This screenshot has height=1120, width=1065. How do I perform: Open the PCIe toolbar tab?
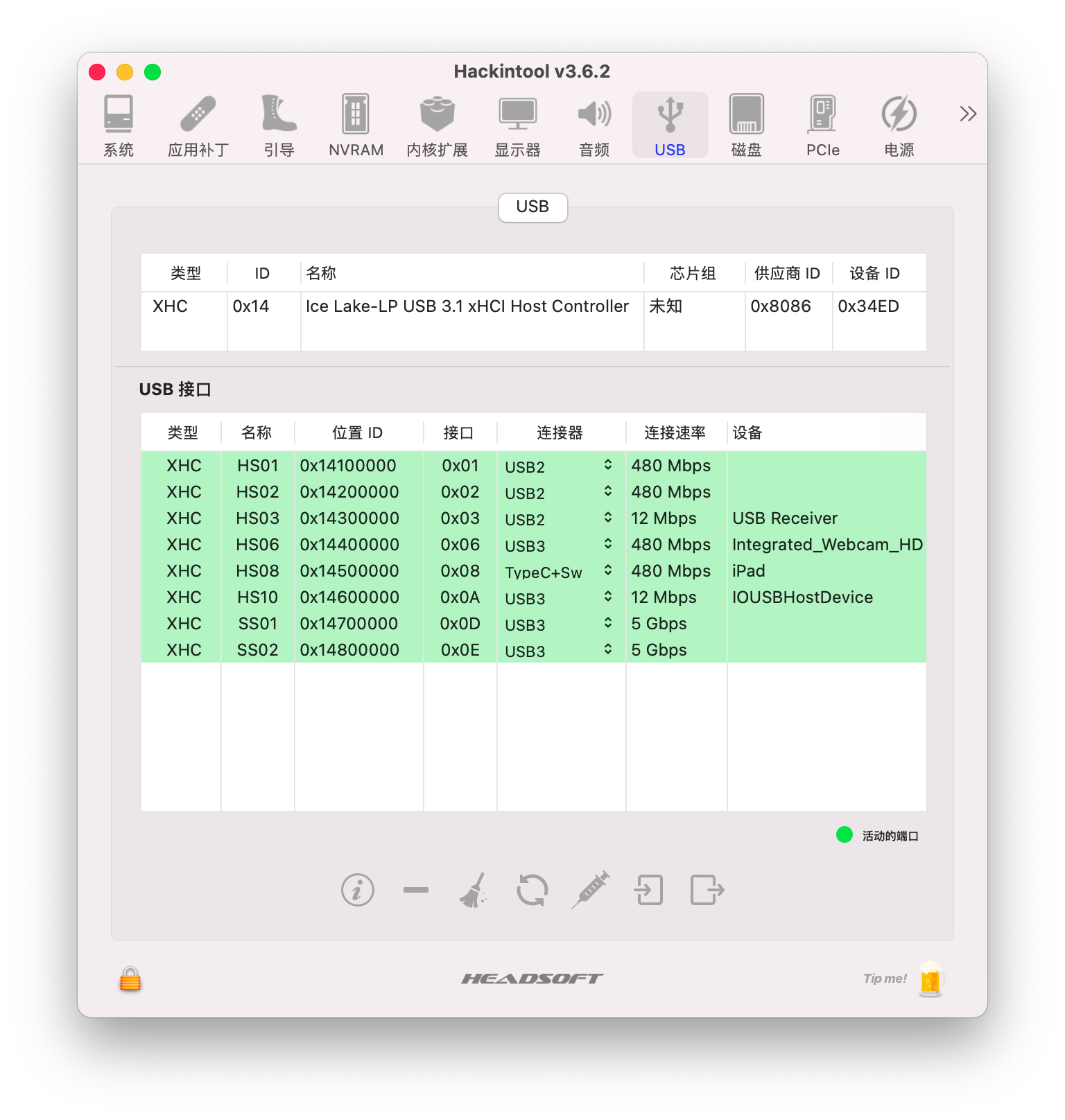(823, 125)
